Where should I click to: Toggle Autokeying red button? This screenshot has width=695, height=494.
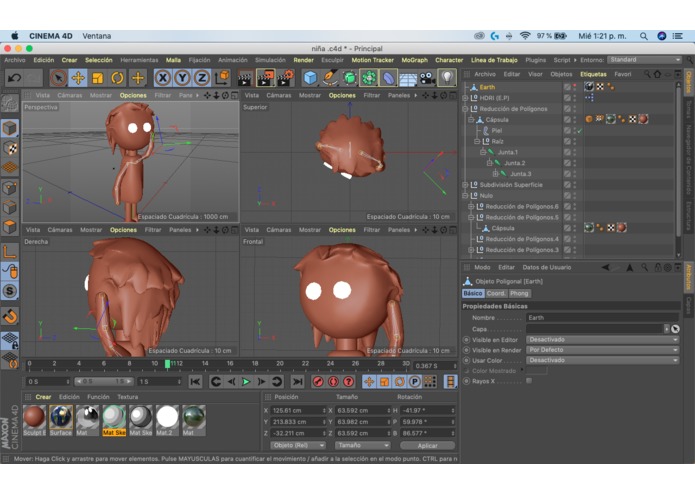(x=333, y=381)
